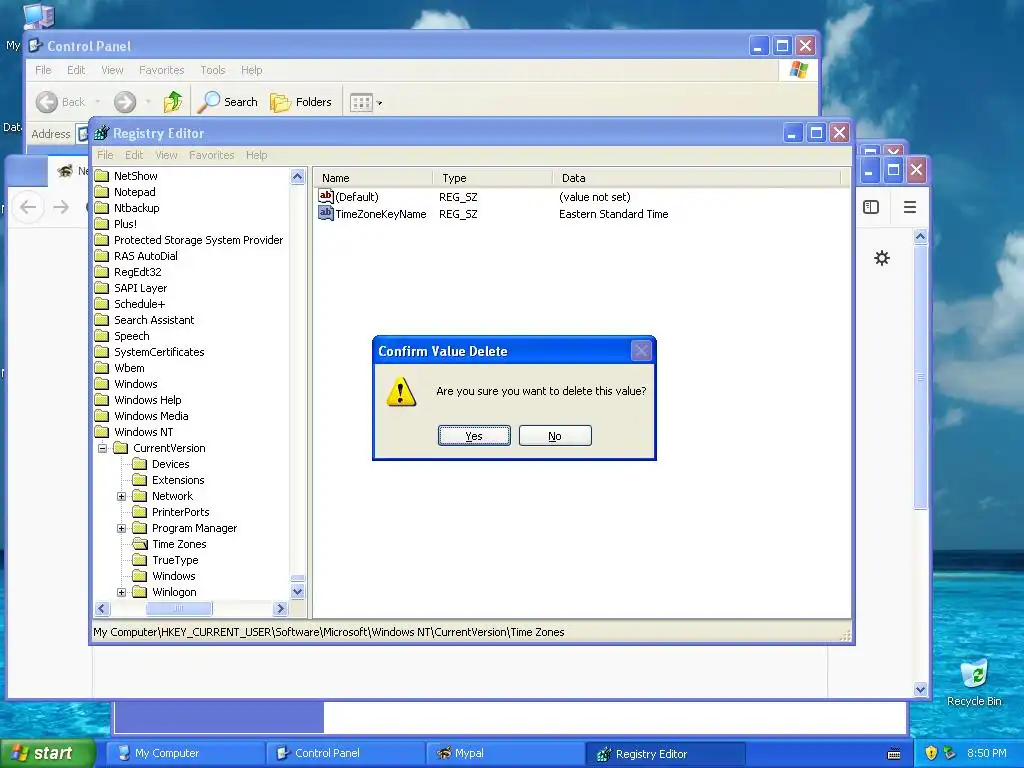Select the Devices subkey
This screenshot has height=768, width=1024.
click(x=170, y=464)
